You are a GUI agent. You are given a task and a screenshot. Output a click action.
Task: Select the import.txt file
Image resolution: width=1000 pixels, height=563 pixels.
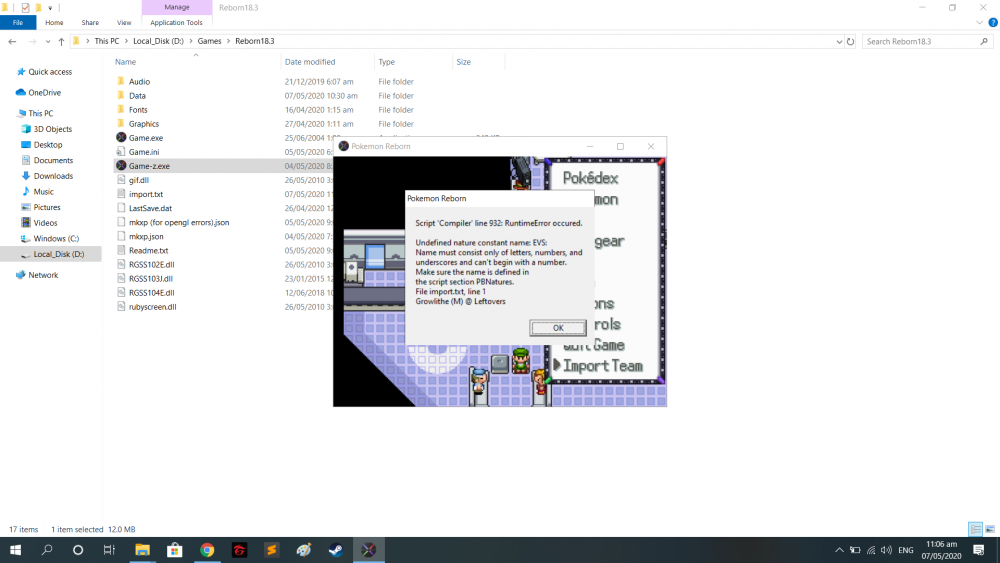click(145, 194)
